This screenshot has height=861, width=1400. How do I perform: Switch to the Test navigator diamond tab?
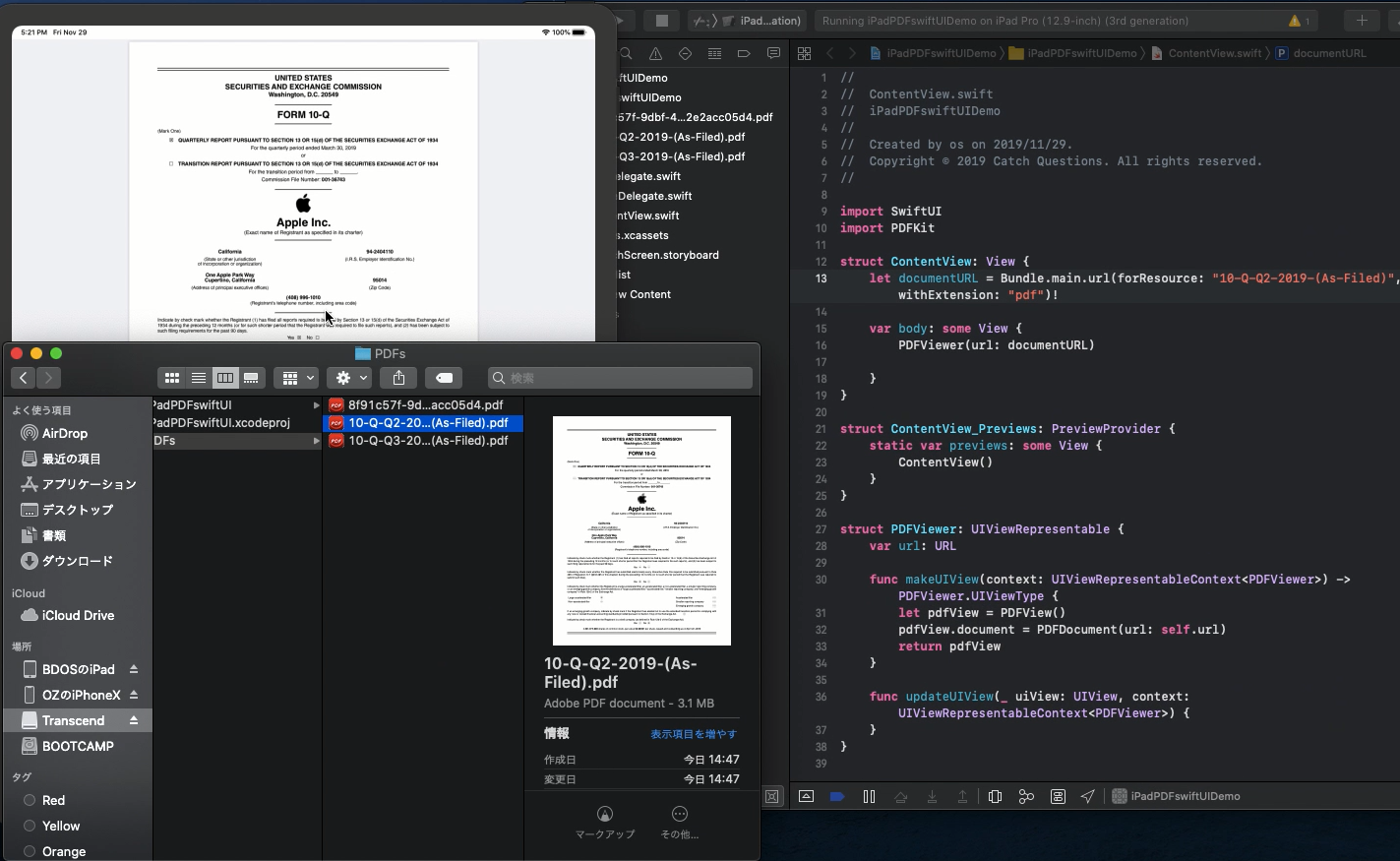coord(685,53)
